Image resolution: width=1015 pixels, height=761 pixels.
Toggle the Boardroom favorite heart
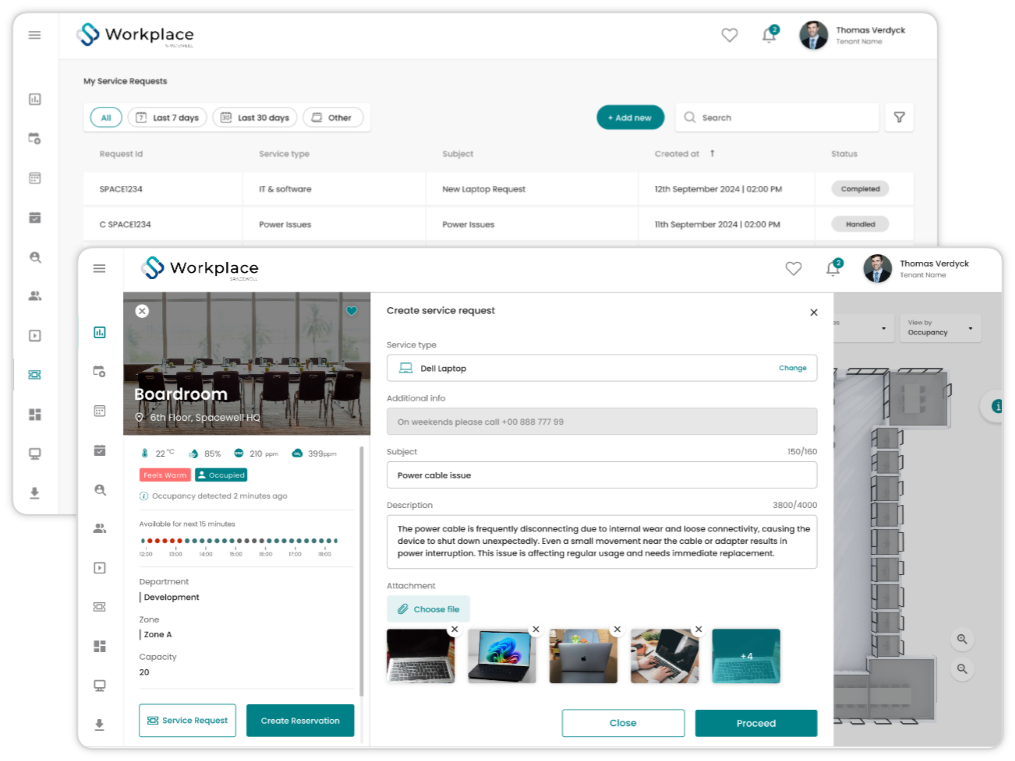click(x=351, y=311)
